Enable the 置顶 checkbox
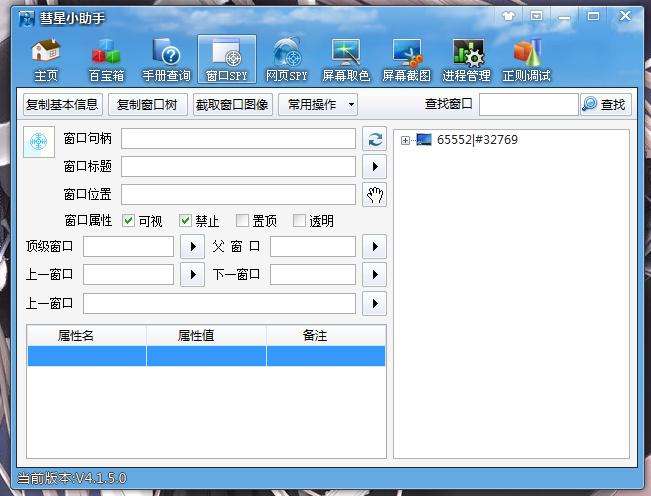 point(242,220)
